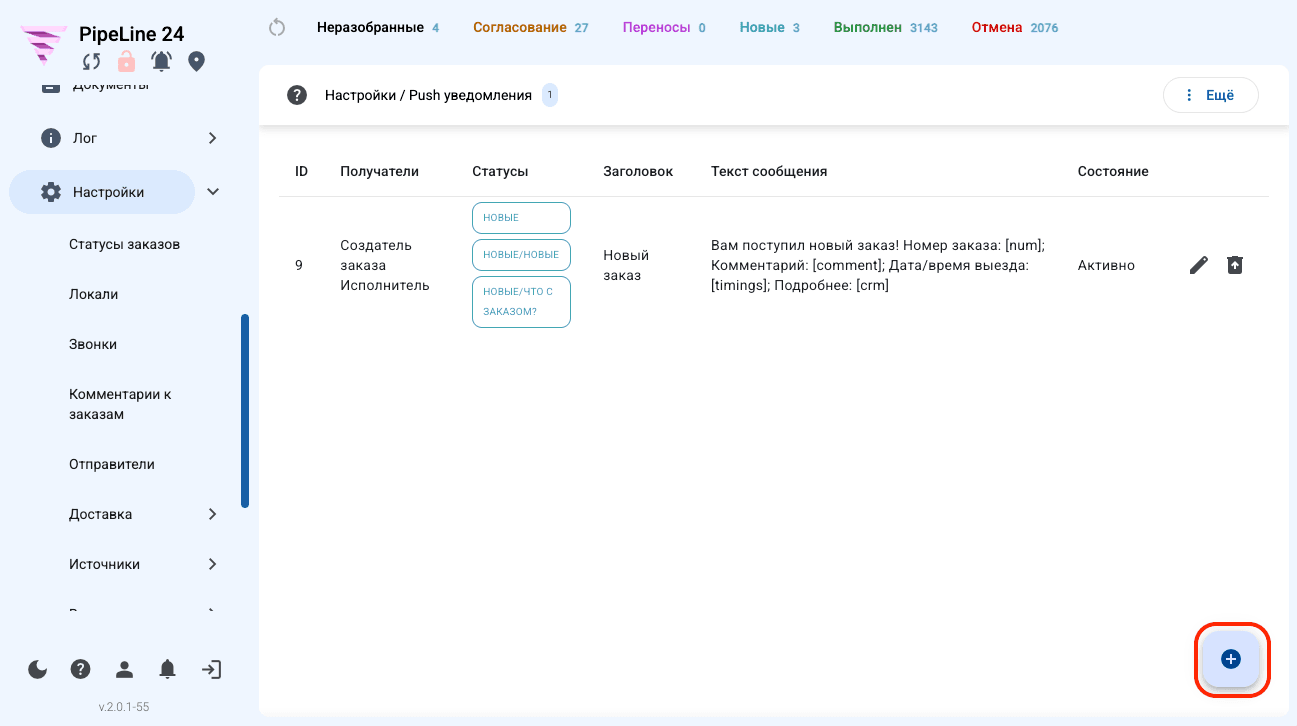Expand the Лог menu chevron
The width and height of the screenshot is (1297, 726).
pyautogui.click(x=212, y=138)
